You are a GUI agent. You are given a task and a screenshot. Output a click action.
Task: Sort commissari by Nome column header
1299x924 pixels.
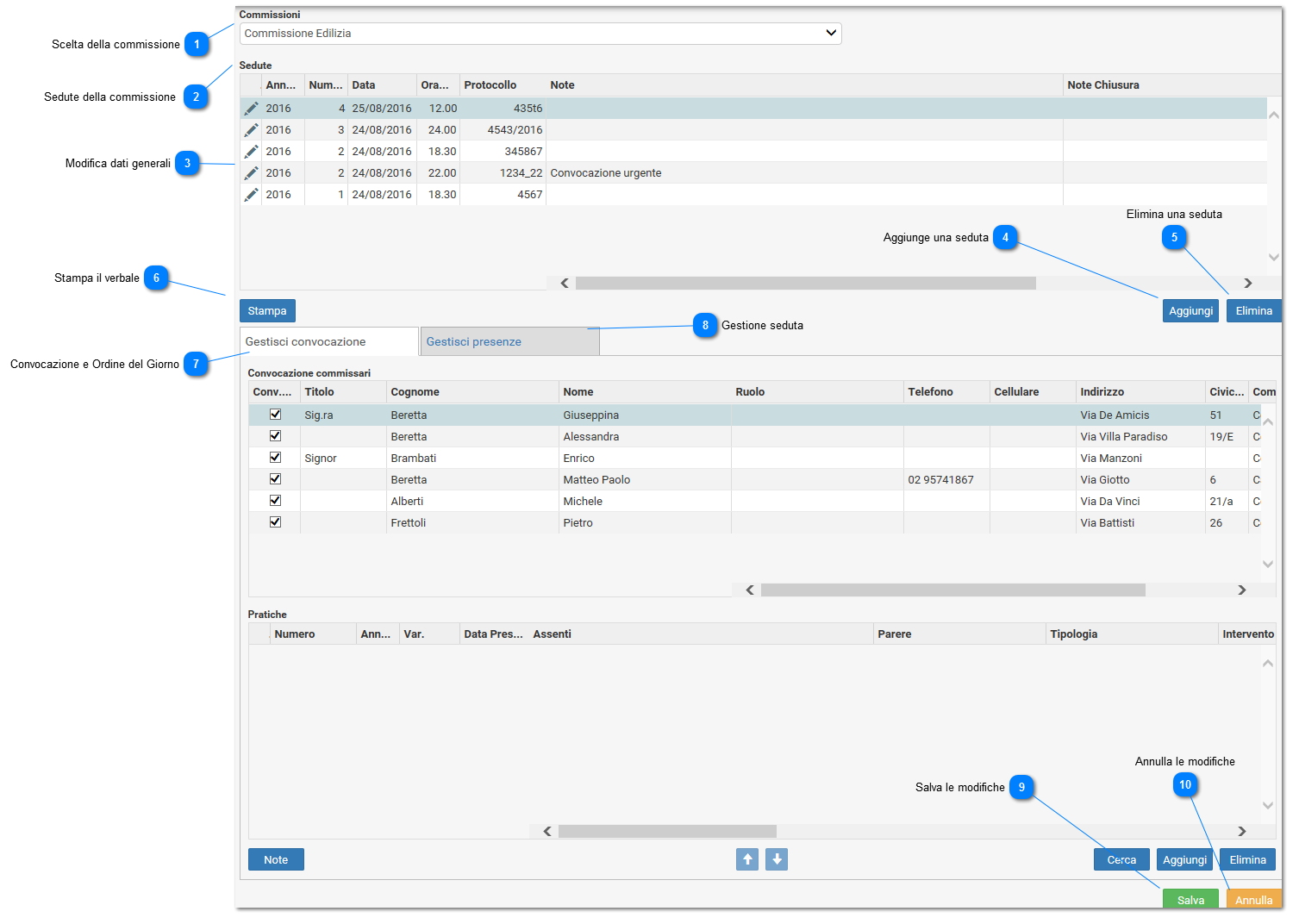(645, 392)
